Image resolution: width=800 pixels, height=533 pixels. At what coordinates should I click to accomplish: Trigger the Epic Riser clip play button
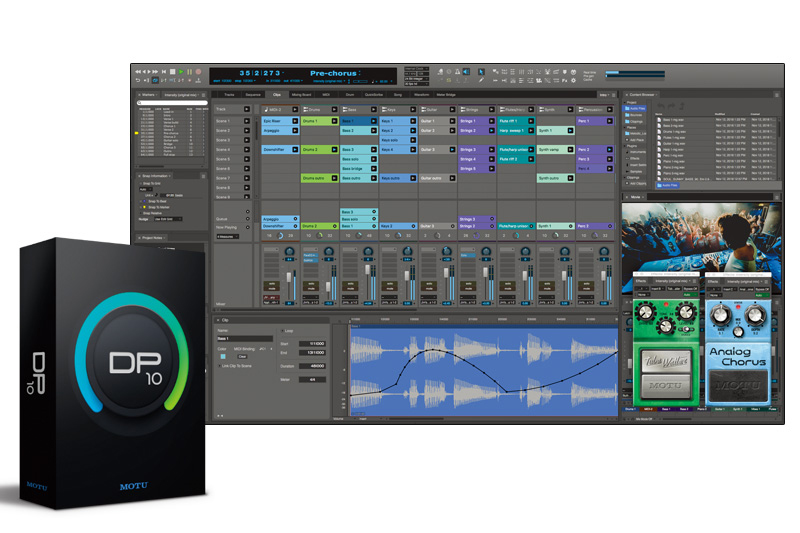click(295, 121)
